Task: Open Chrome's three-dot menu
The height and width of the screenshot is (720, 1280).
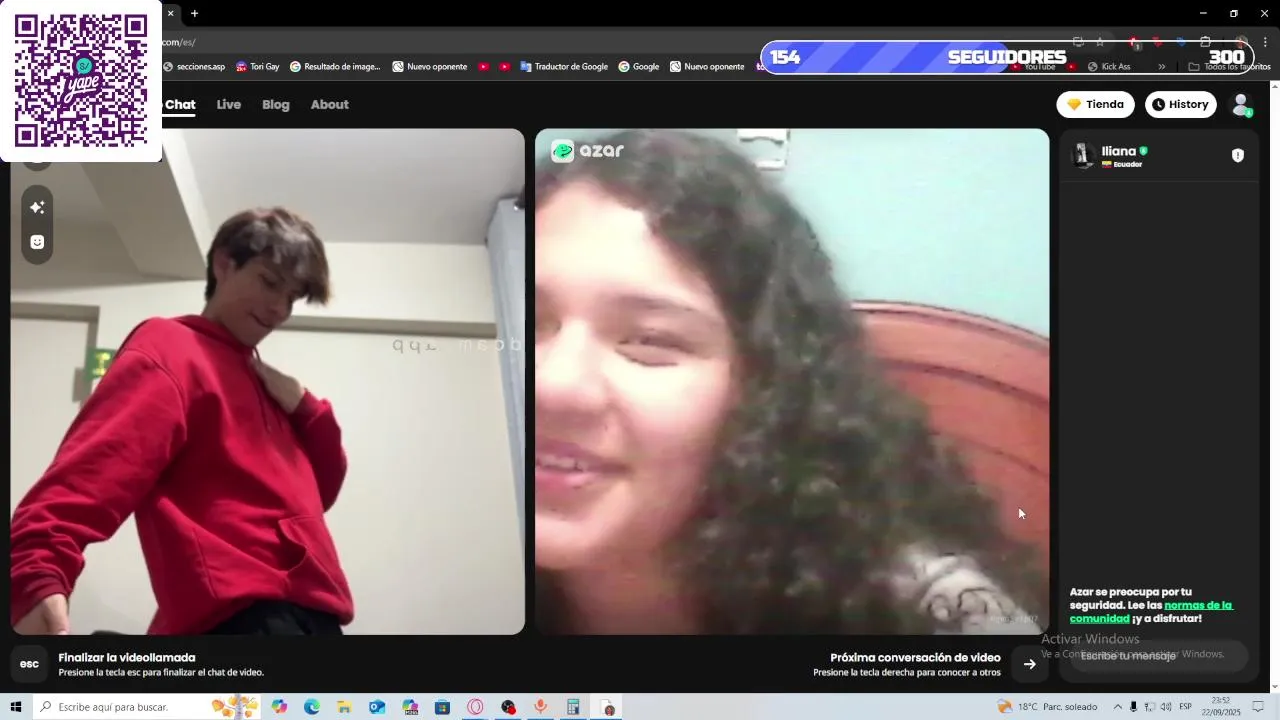Action: [x=1265, y=42]
